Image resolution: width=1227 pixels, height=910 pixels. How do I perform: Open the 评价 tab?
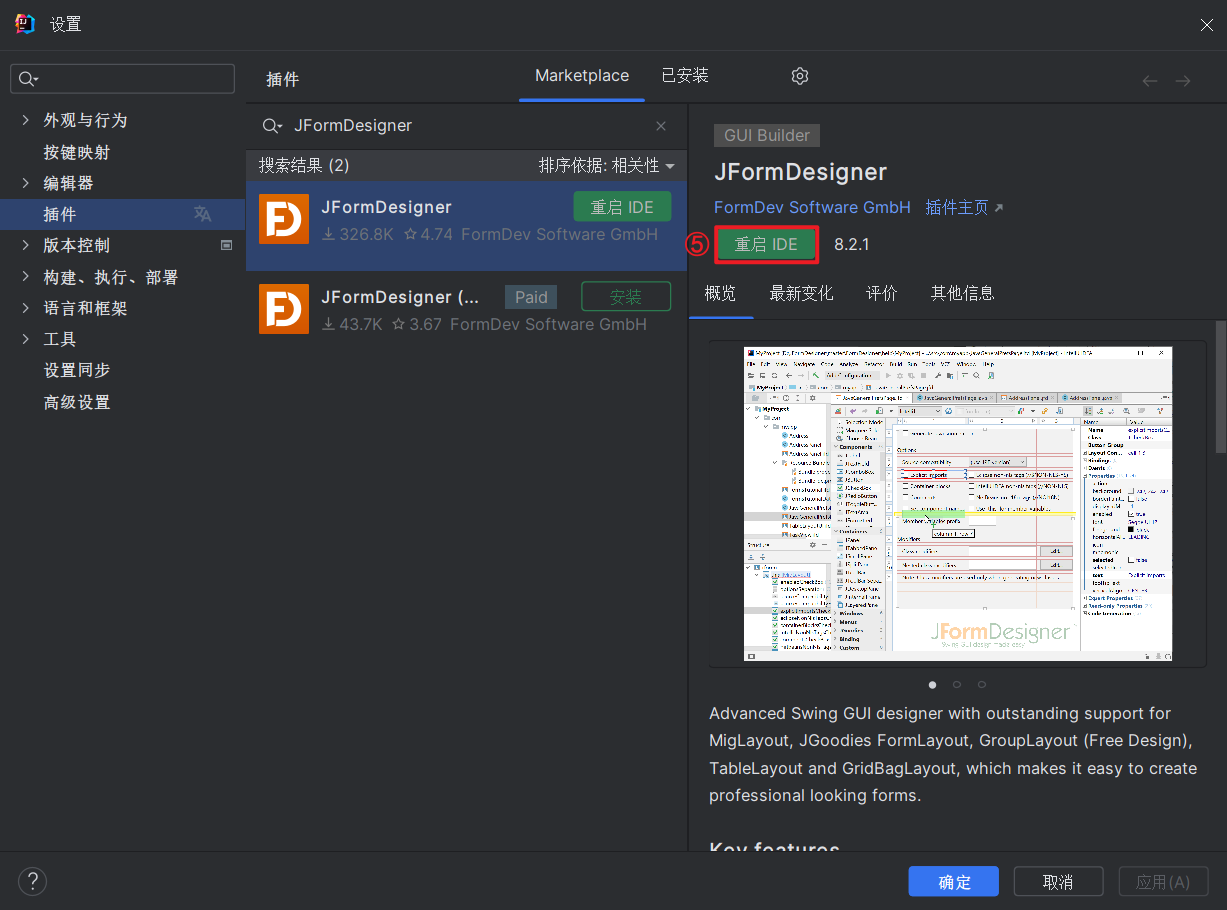point(882,293)
